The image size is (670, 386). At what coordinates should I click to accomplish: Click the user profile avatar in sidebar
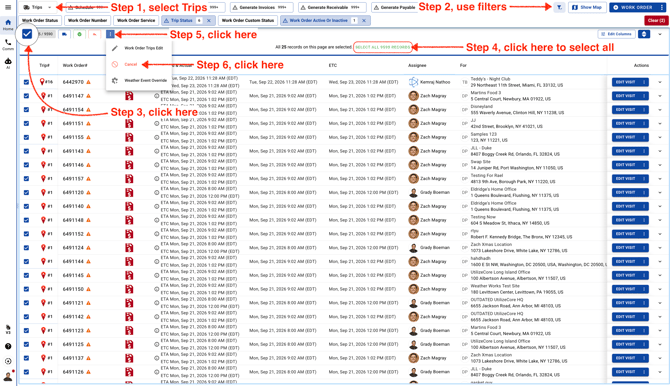click(x=8, y=376)
